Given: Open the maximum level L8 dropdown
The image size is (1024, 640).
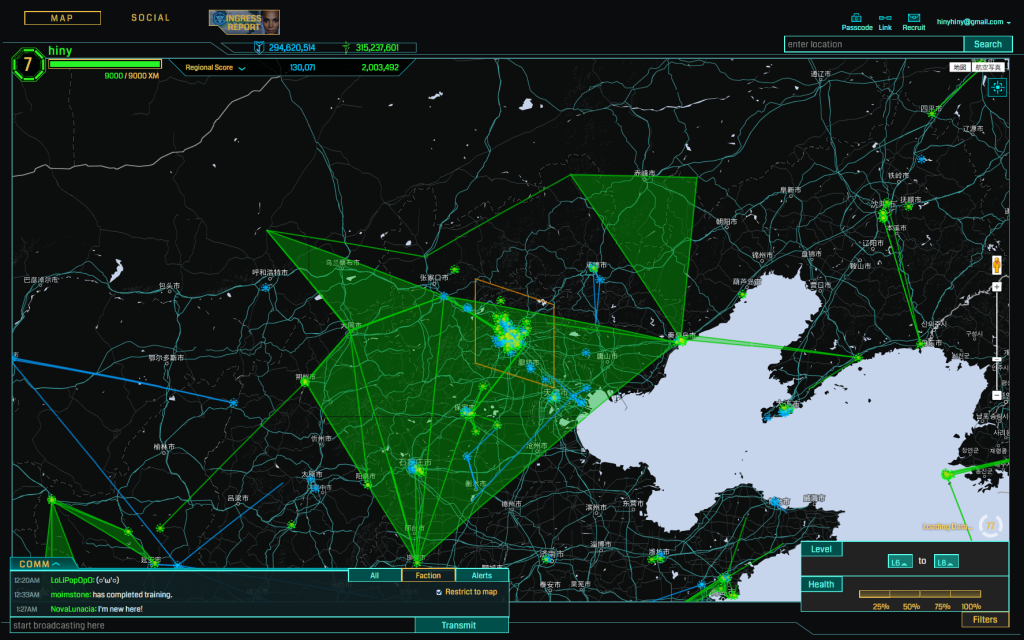Looking at the screenshot, I should click(946, 562).
